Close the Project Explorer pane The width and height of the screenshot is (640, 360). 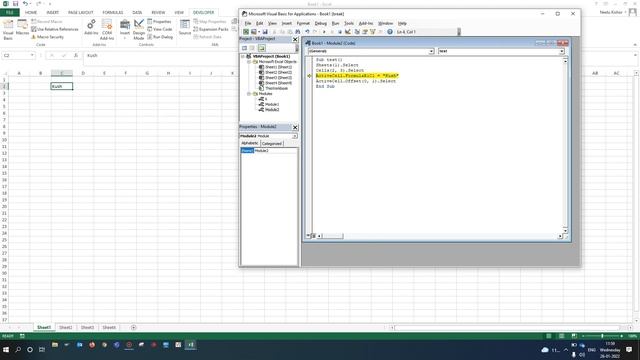295,39
